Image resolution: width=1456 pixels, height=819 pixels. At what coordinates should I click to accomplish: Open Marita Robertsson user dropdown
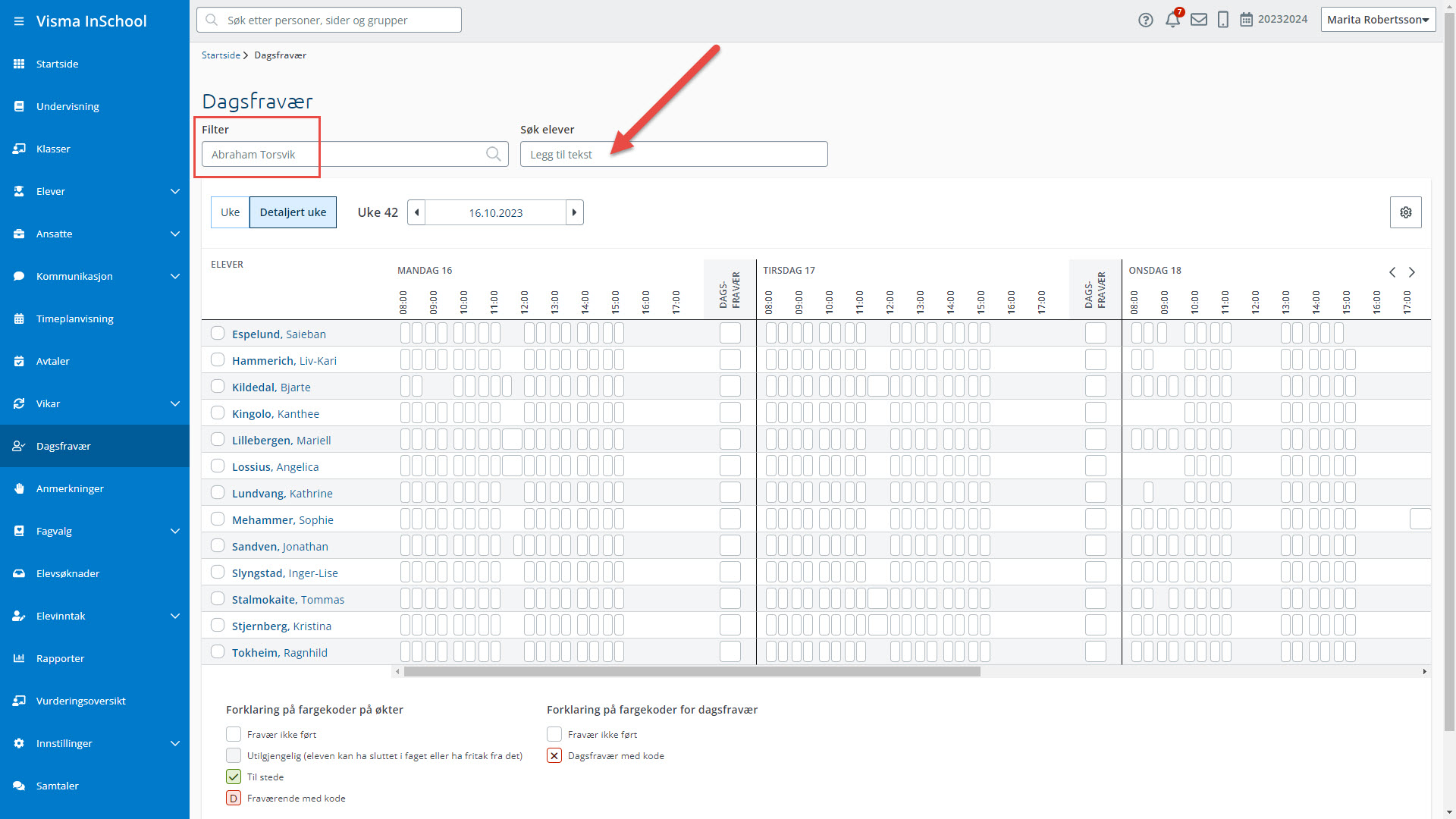click(x=1378, y=20)
